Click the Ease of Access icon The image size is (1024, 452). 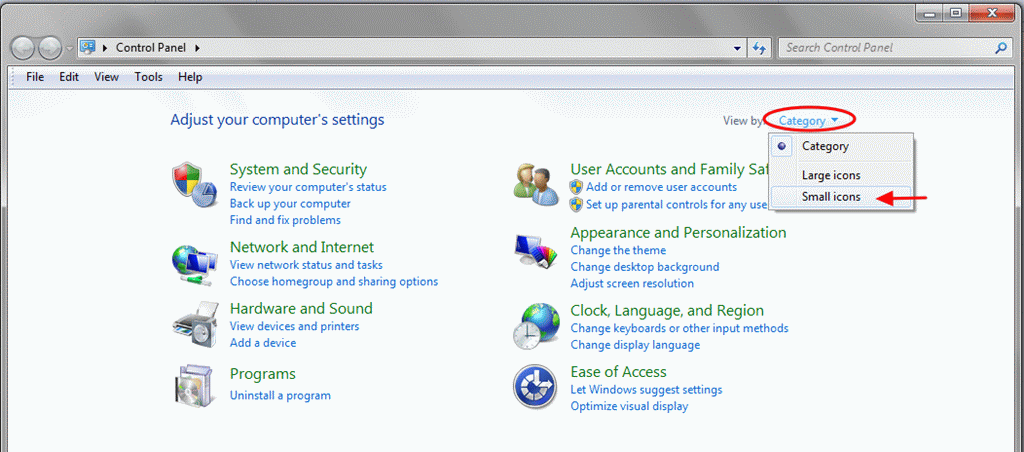coord(536,387)
